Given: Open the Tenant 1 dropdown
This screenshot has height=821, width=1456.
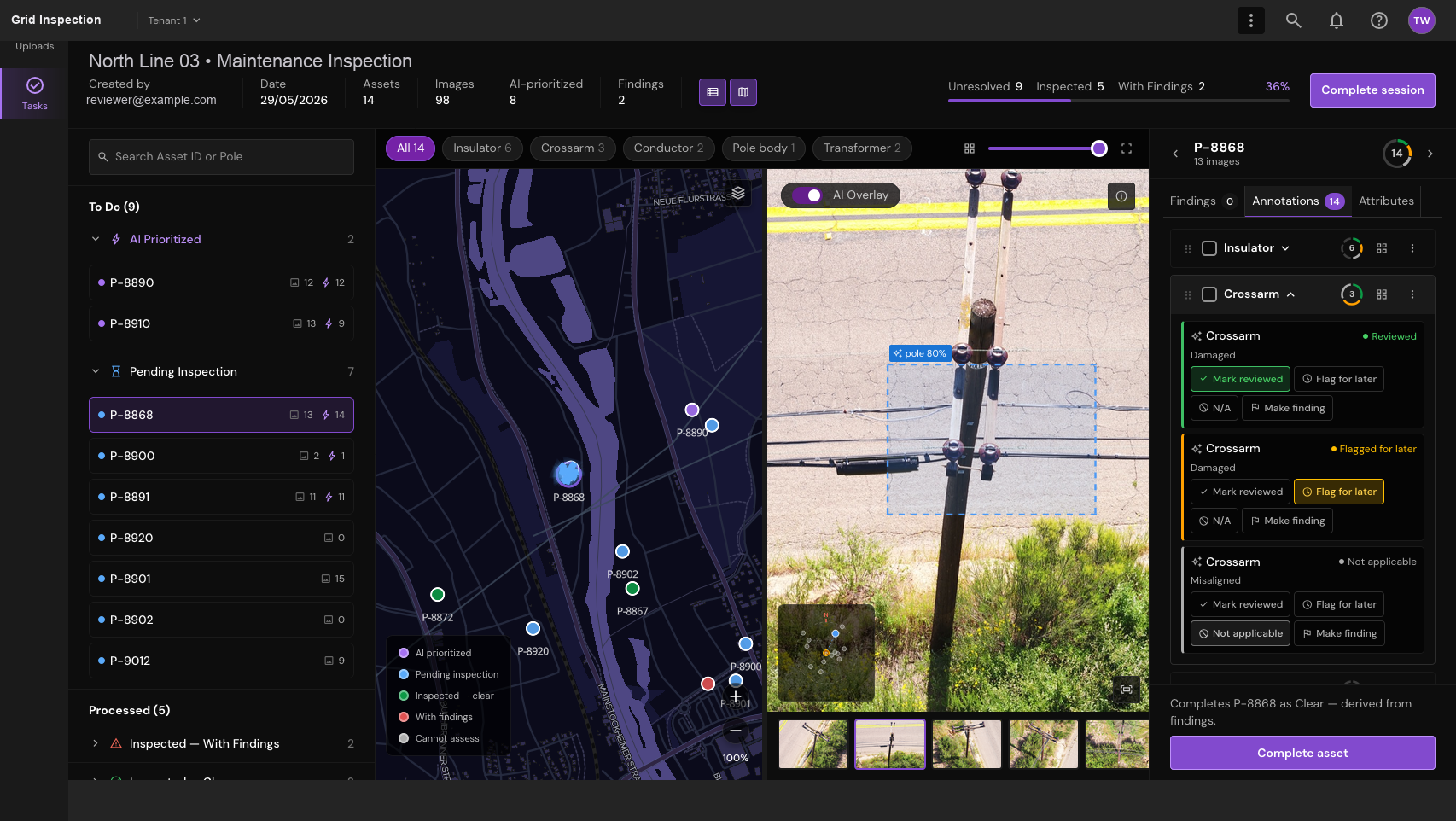Looking at the screenshot, I should [174, 20].
